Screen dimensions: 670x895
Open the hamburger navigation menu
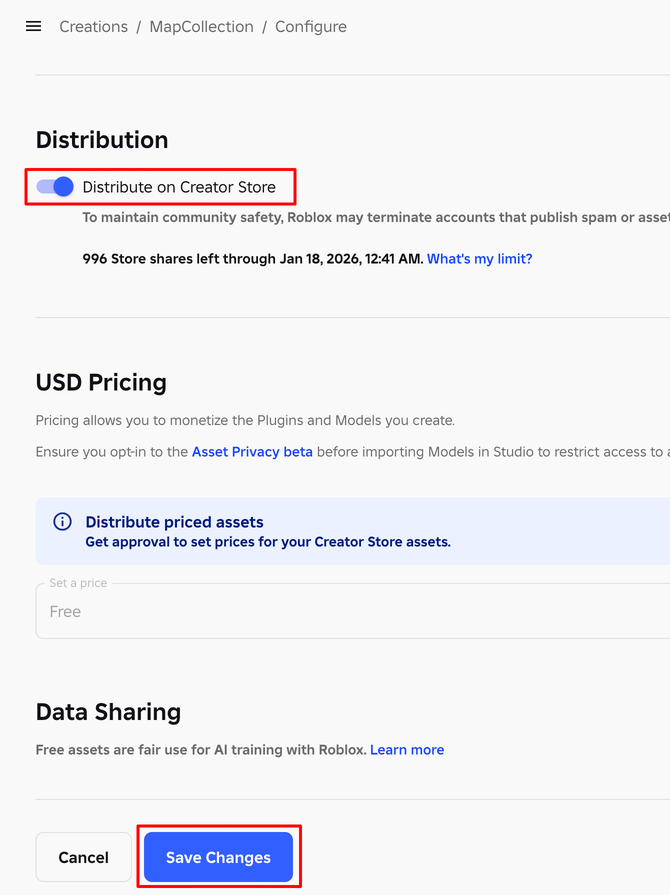[33, 27]
